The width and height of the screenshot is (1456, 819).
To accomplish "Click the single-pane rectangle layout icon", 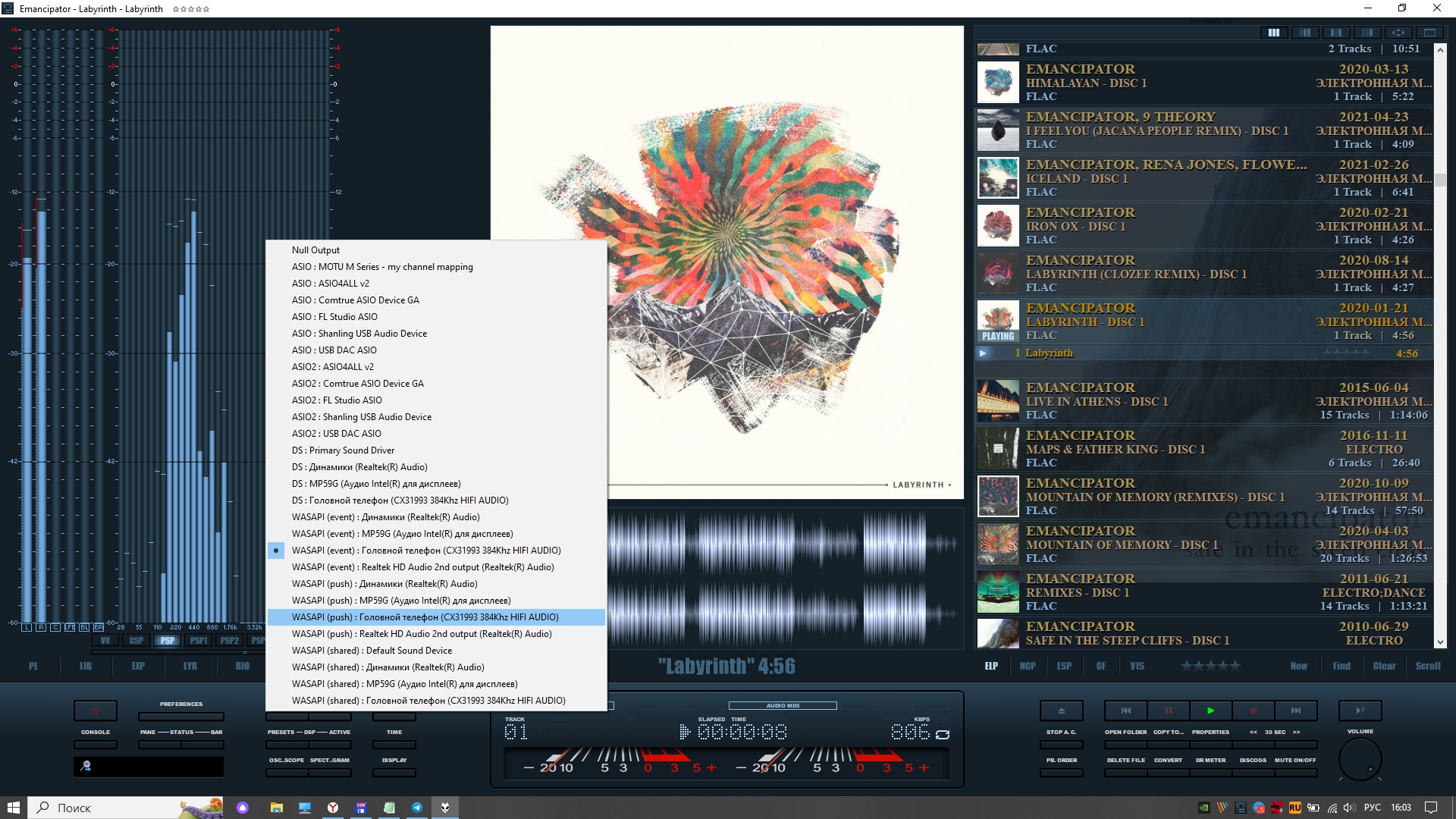I will click(x=1429, y=33).
